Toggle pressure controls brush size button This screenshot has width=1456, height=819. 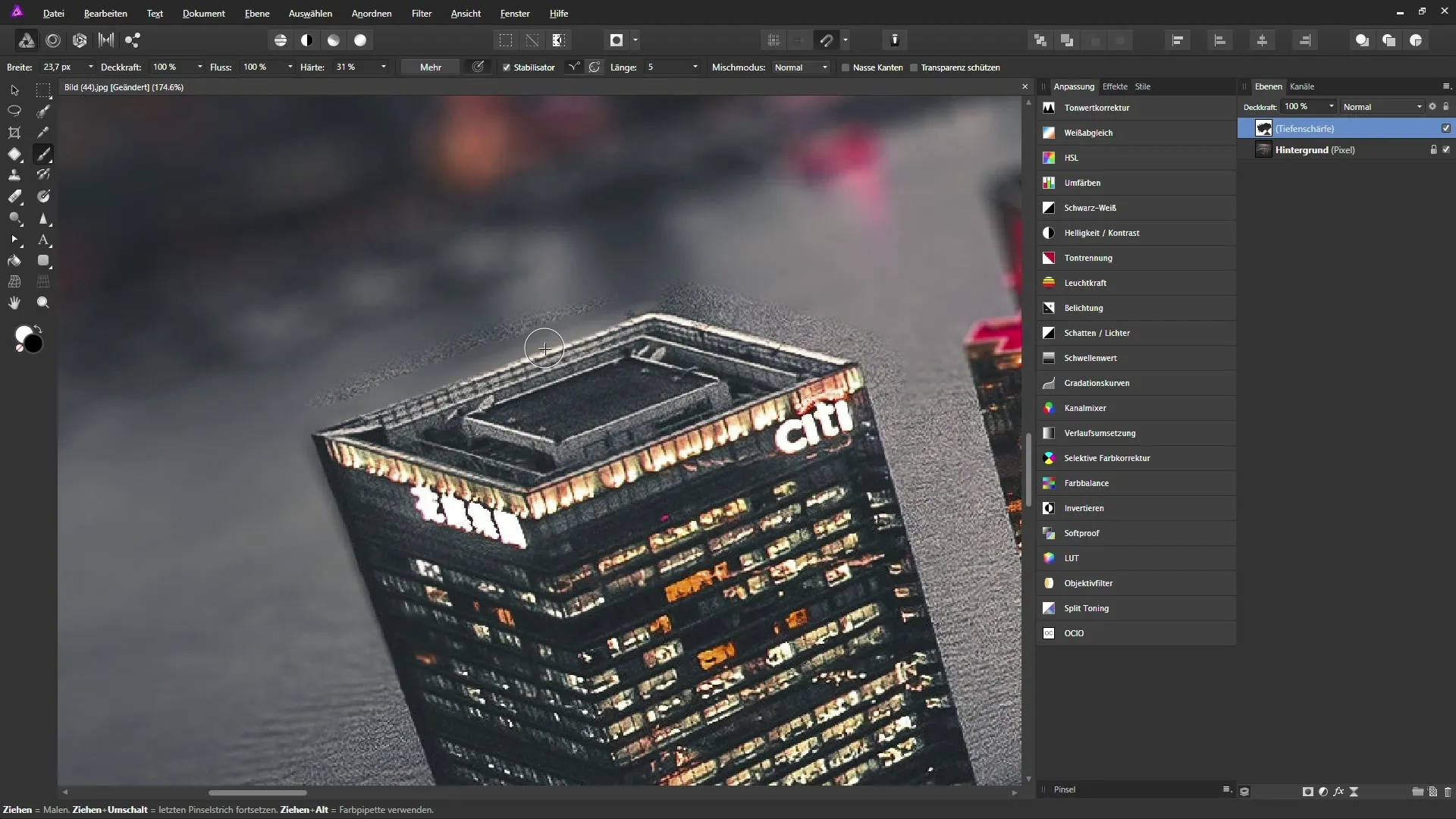pos(478,67)
